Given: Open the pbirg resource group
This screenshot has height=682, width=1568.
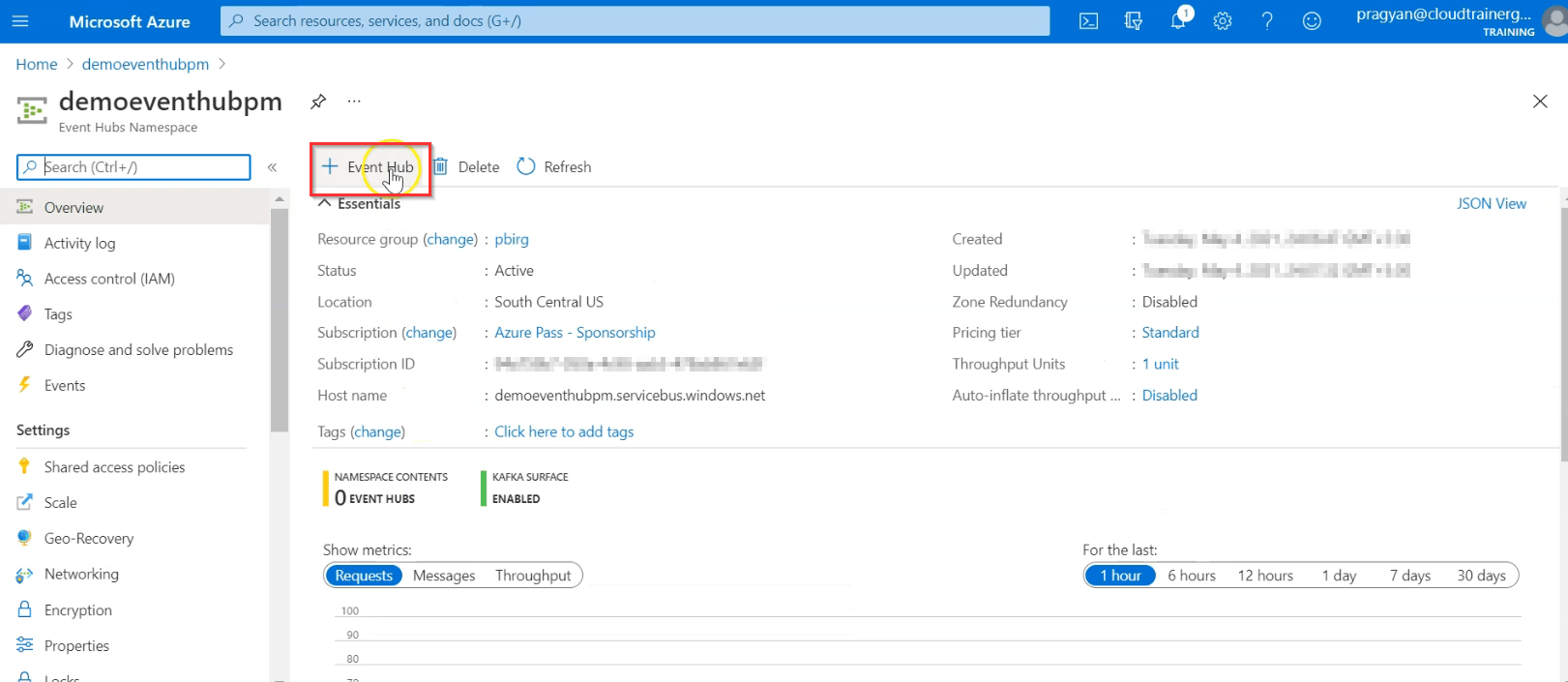Looking at the screenshot, I should [x=512, y=239].
